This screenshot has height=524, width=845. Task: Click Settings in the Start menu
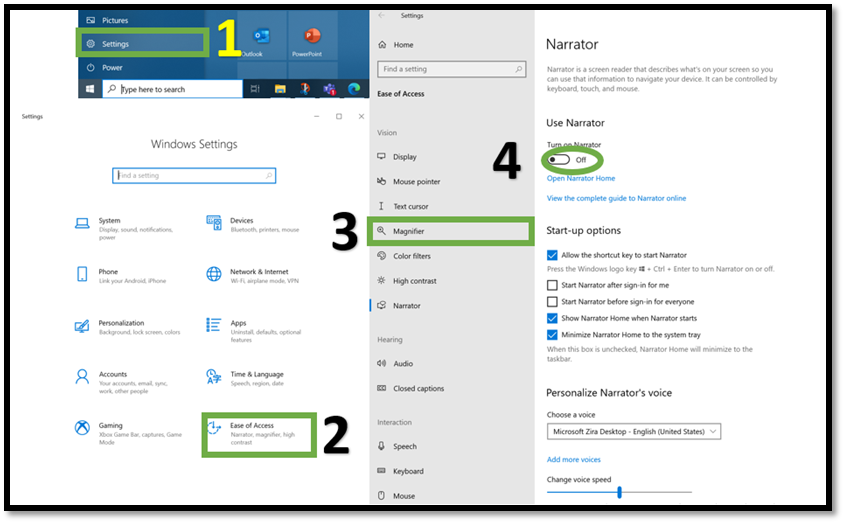tap(115, 44)
